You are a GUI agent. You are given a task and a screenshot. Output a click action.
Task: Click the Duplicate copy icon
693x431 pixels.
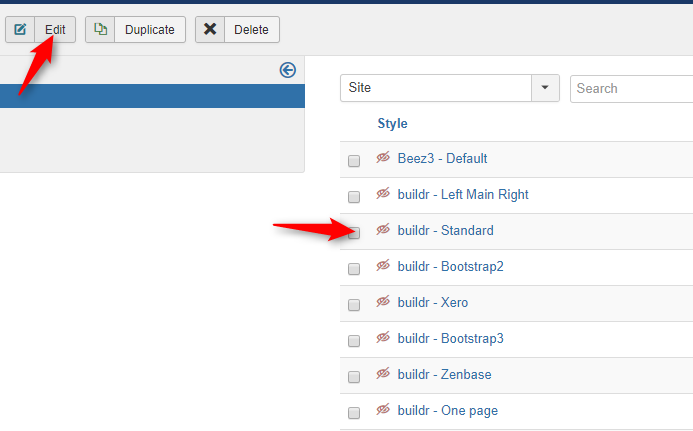[100, 29]
